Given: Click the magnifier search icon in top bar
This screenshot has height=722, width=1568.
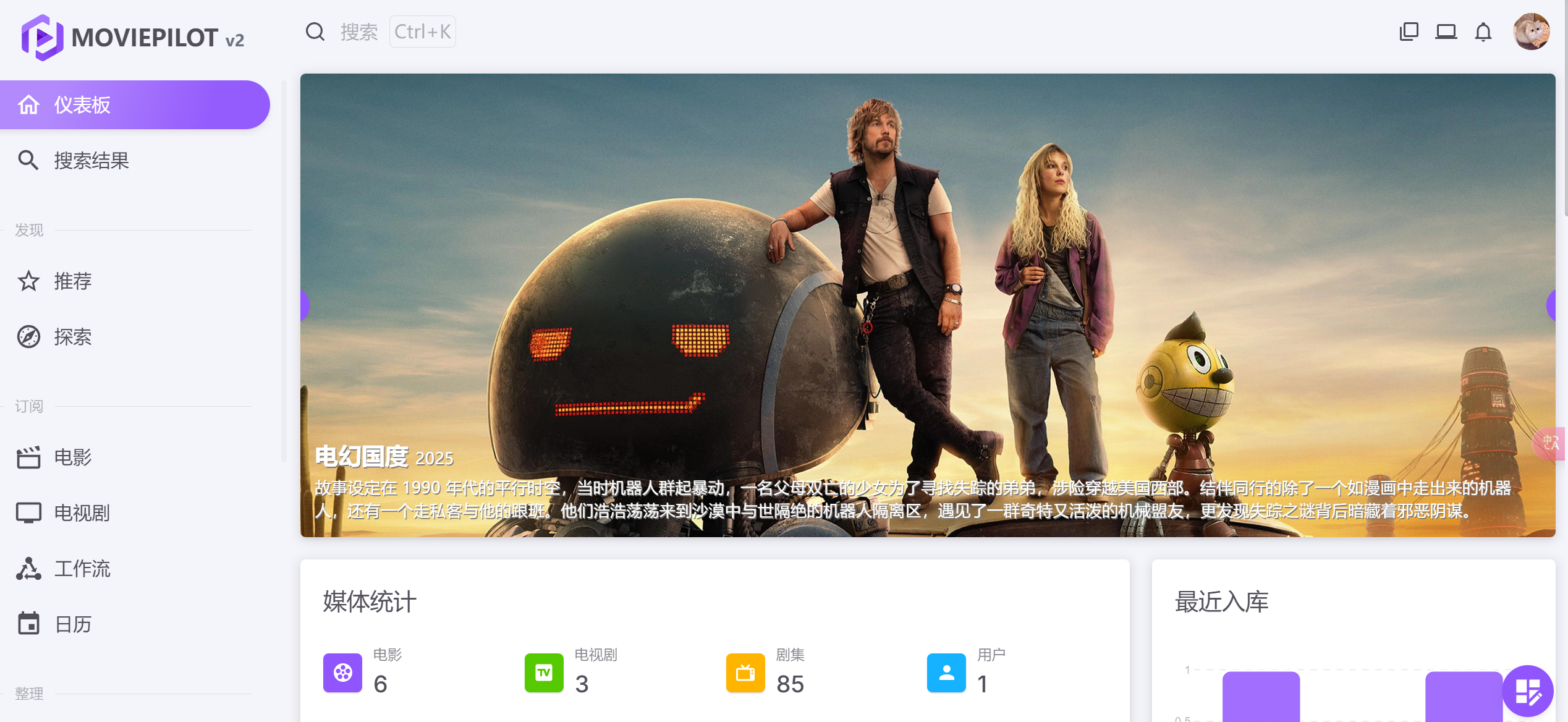Looking at the screenshot, I should [315, 32].
